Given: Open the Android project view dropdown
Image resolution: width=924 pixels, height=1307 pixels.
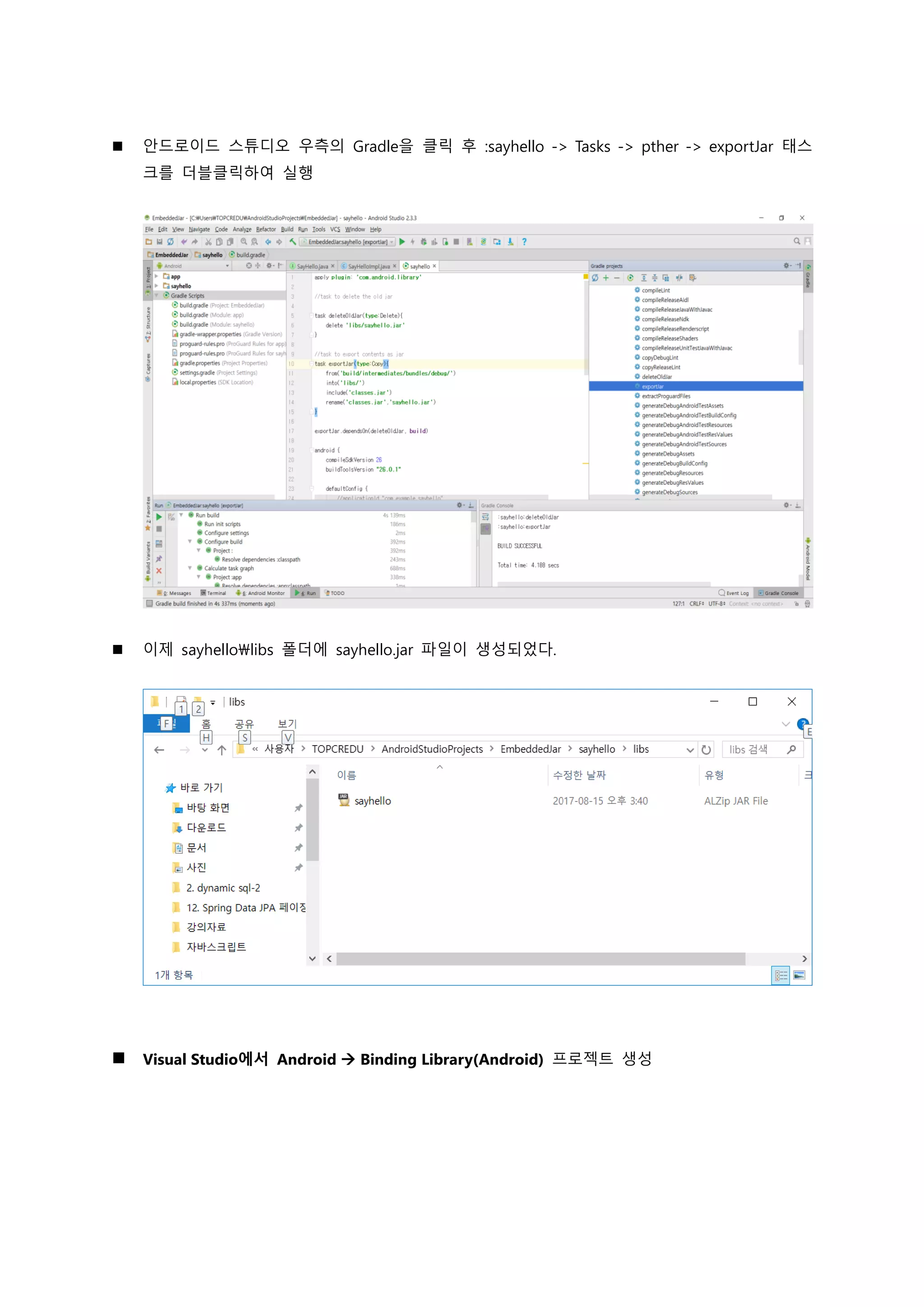Looking at the screenshot, I should (192, 266).
